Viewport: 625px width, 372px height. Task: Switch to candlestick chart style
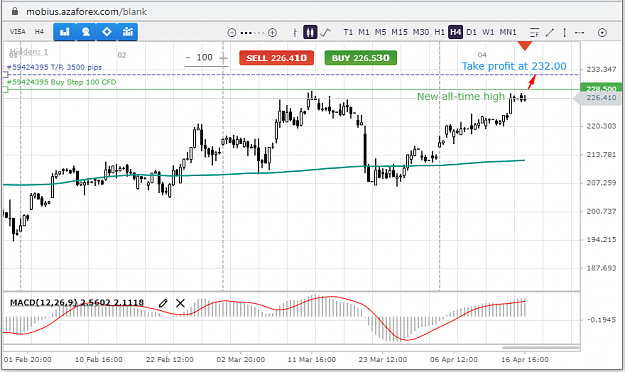(310, 32)
